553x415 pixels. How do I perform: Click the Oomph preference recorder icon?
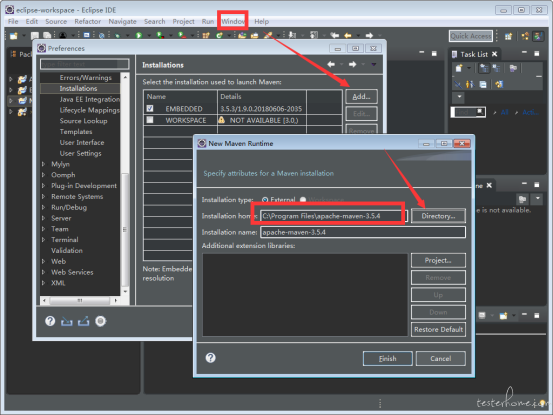coord(101,321)
